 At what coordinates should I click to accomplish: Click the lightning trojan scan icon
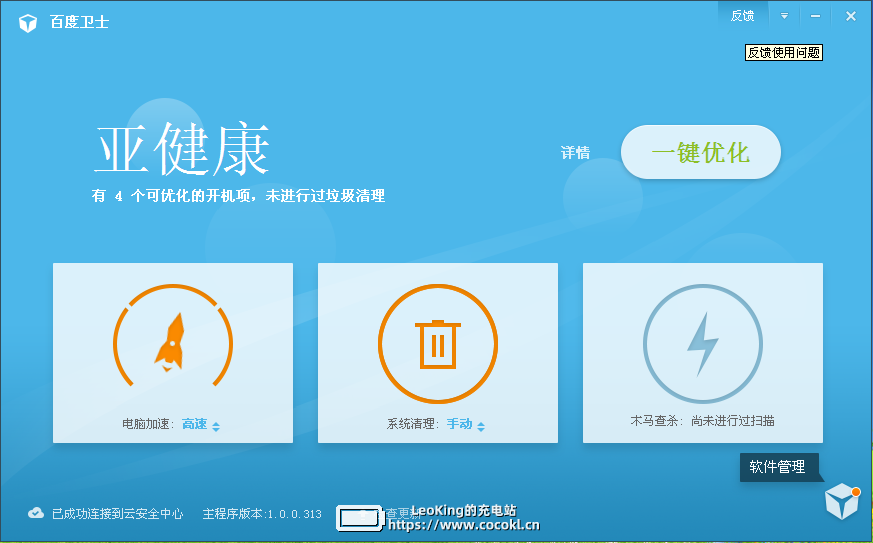click(703, 343)
